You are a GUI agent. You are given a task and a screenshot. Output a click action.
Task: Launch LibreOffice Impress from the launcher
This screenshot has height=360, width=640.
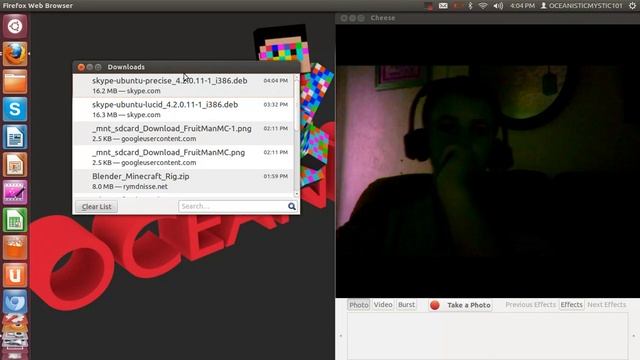click(15, 165)
